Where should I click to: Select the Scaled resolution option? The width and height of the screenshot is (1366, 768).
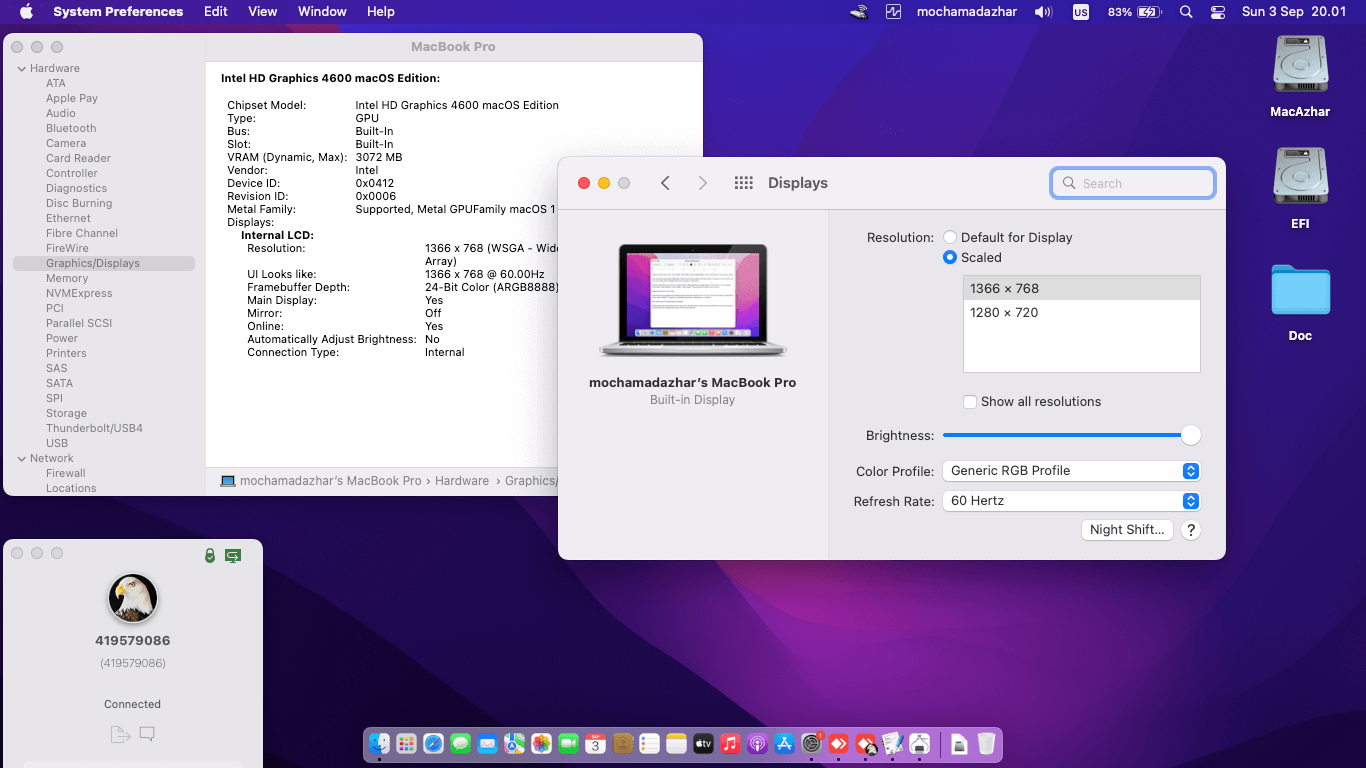click(950, 258)
